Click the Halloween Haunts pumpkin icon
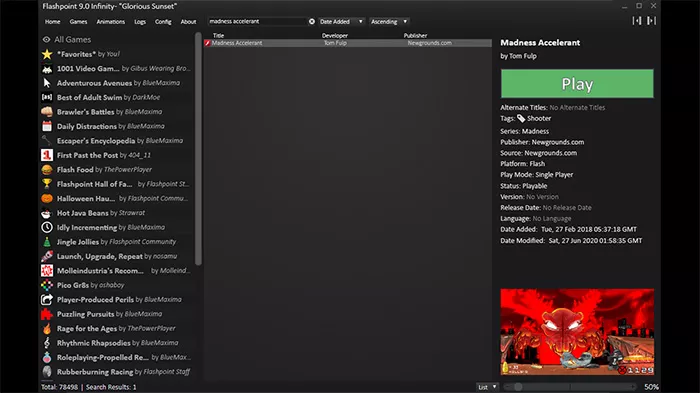The width and height of the screenshot is (700, 393). tap(47, 198)
